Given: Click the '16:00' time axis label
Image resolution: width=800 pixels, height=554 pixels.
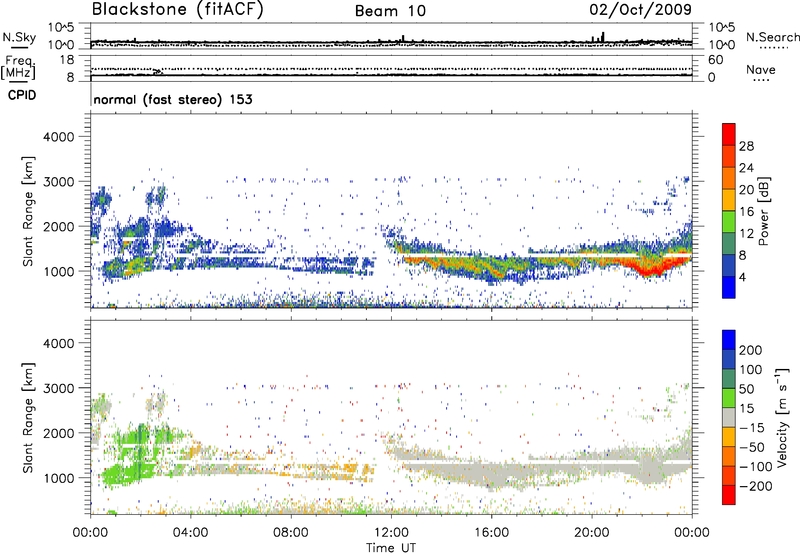Looking at the screenshot, I should click(x=491, y=533).
